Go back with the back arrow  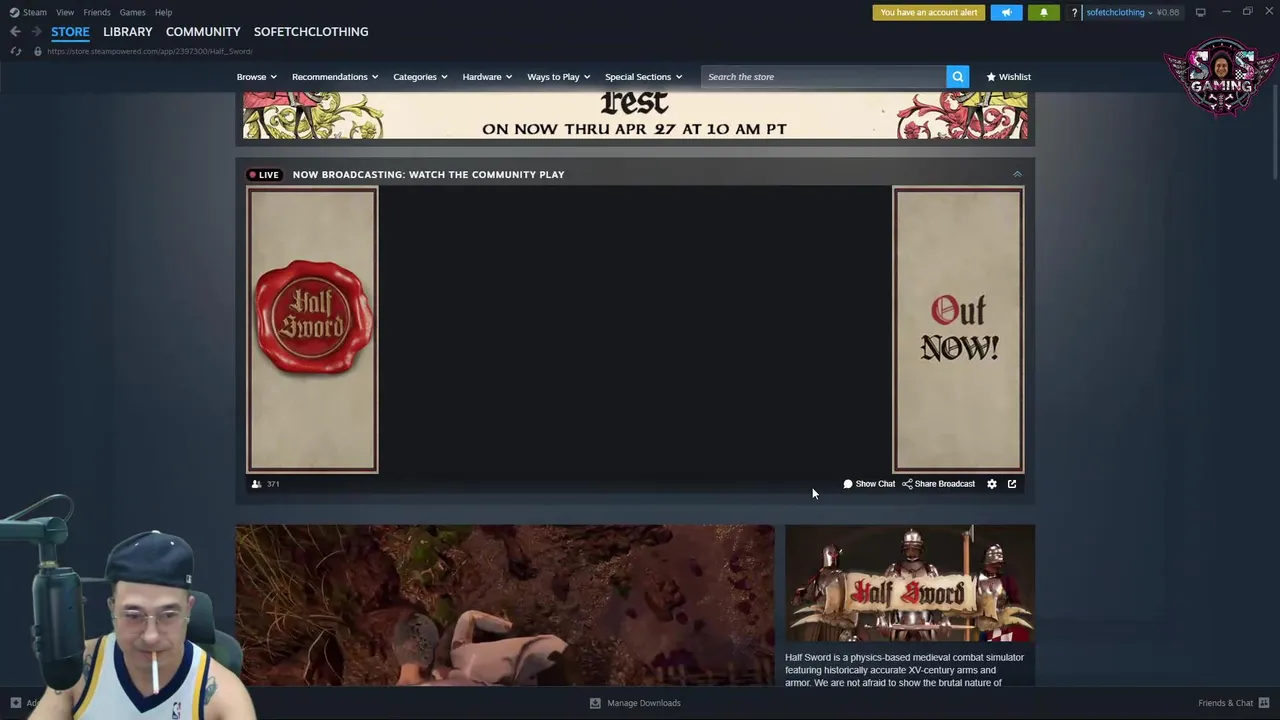15,32
